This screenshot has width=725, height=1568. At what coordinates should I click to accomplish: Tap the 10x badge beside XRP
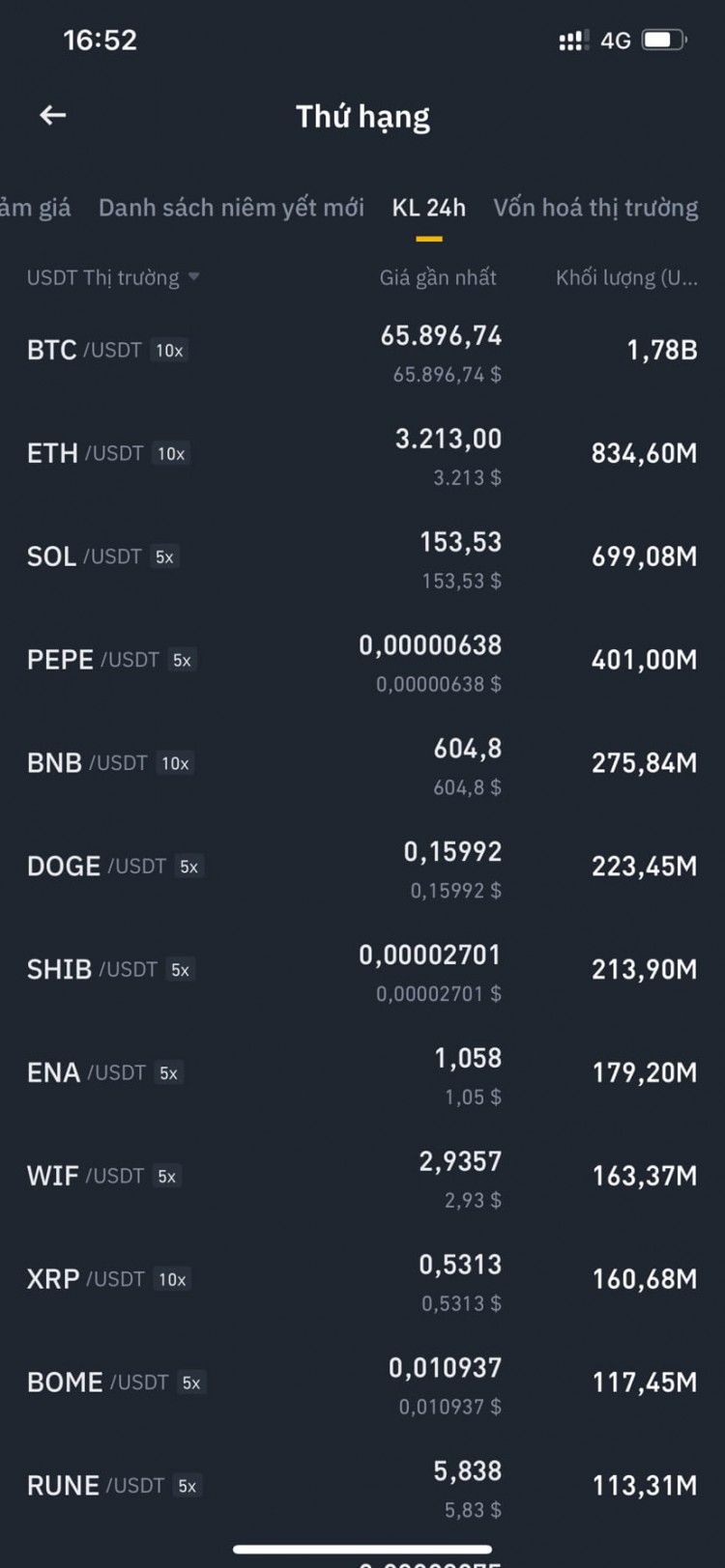coord(172,1279)
